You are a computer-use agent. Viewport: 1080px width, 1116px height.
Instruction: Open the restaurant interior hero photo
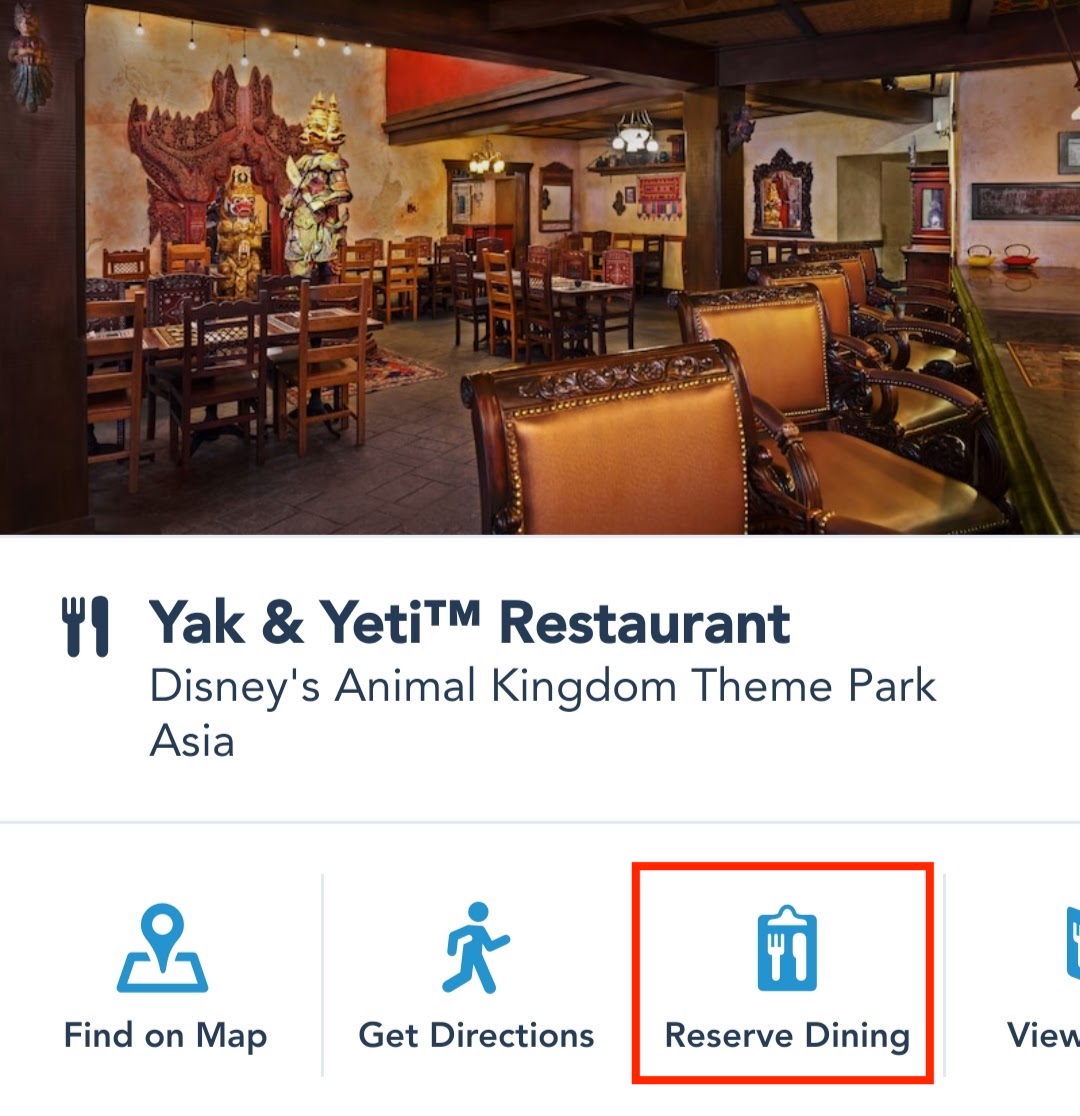[x=540, y=267]
